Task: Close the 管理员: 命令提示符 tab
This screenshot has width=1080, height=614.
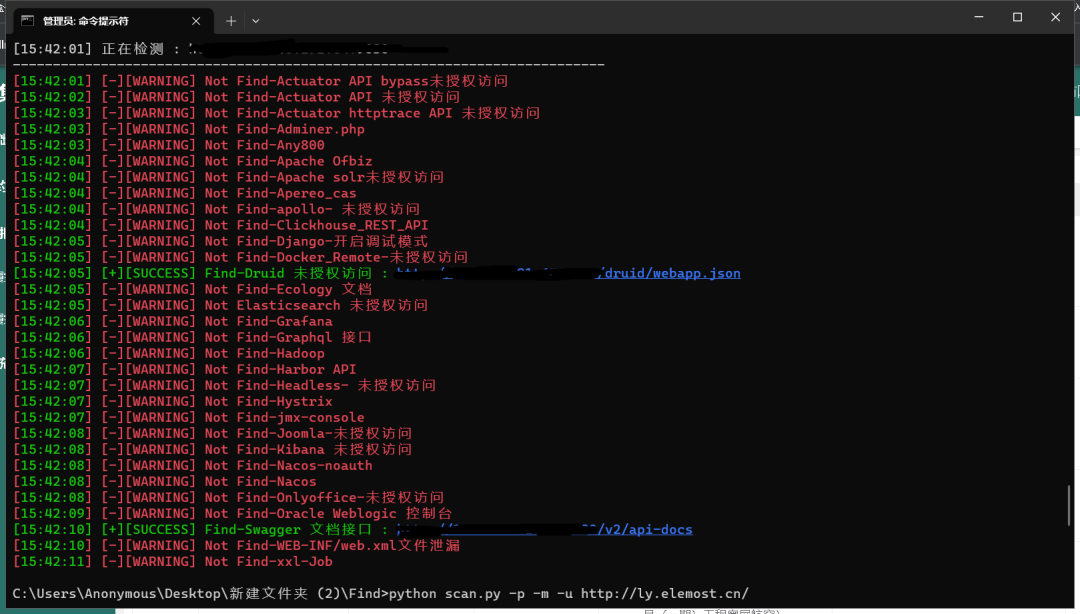Action: click(196, 21)
